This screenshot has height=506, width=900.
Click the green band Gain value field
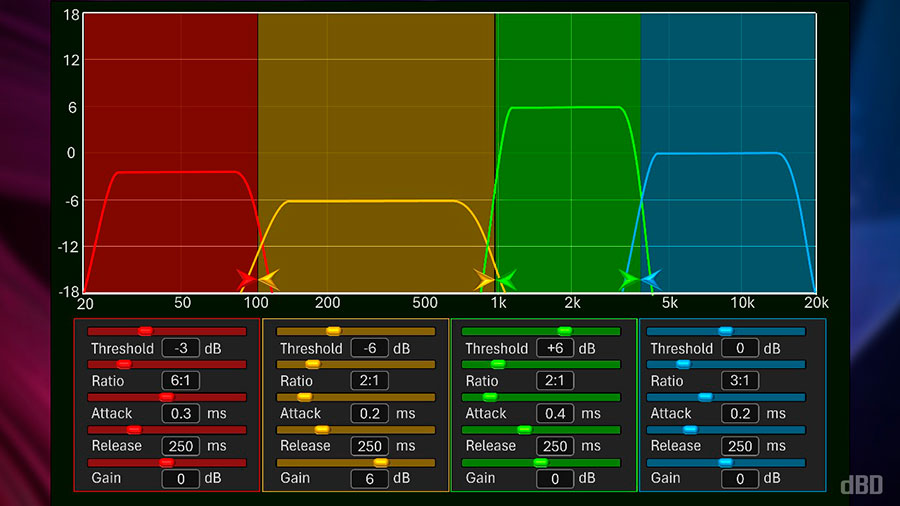point(555,478)
